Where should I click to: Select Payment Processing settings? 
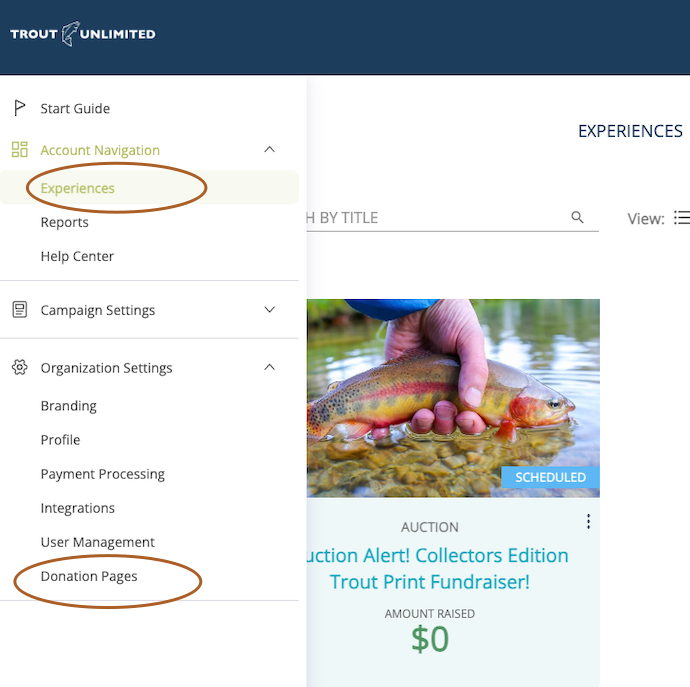(x=103, y=474)
